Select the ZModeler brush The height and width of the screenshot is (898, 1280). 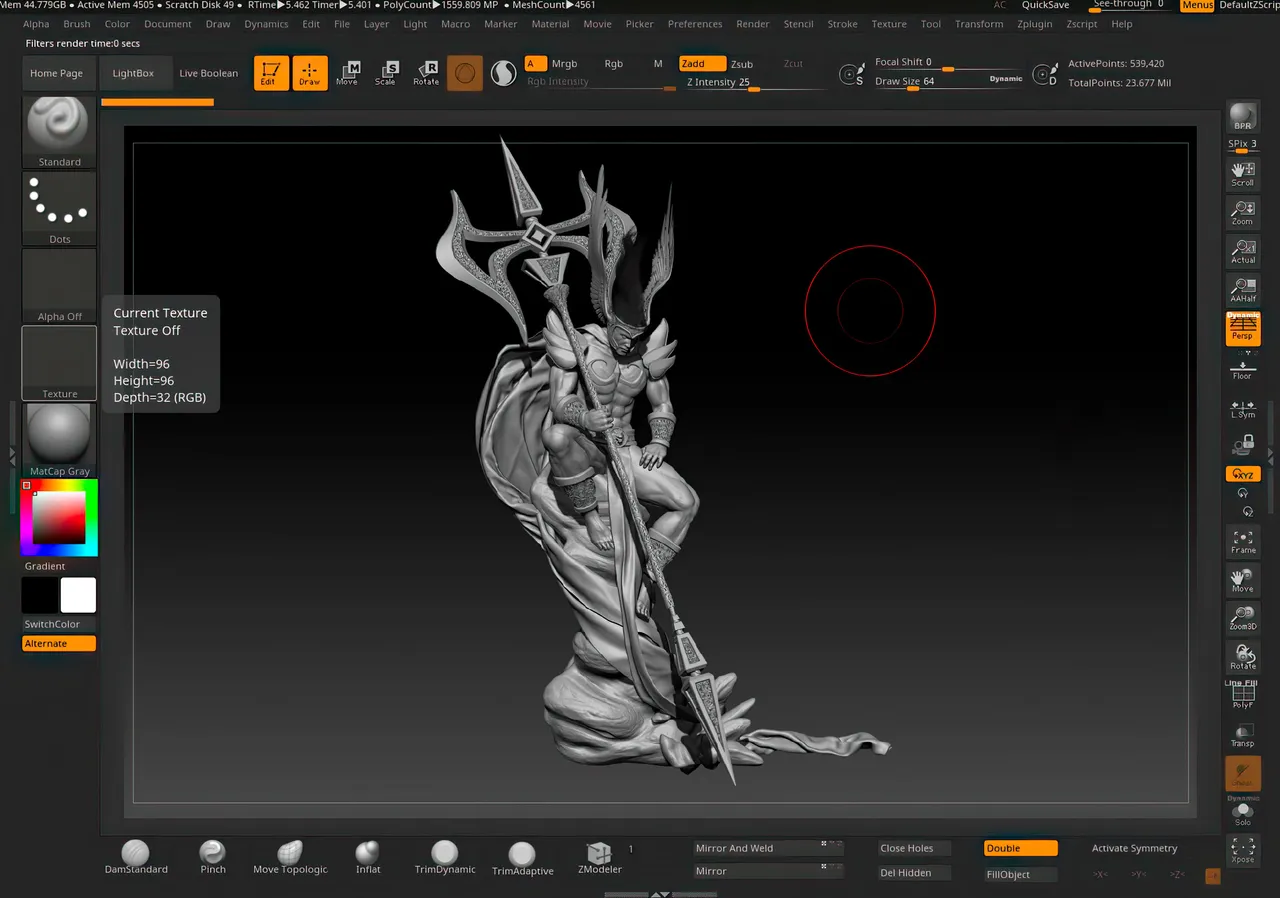pos(599,857)
